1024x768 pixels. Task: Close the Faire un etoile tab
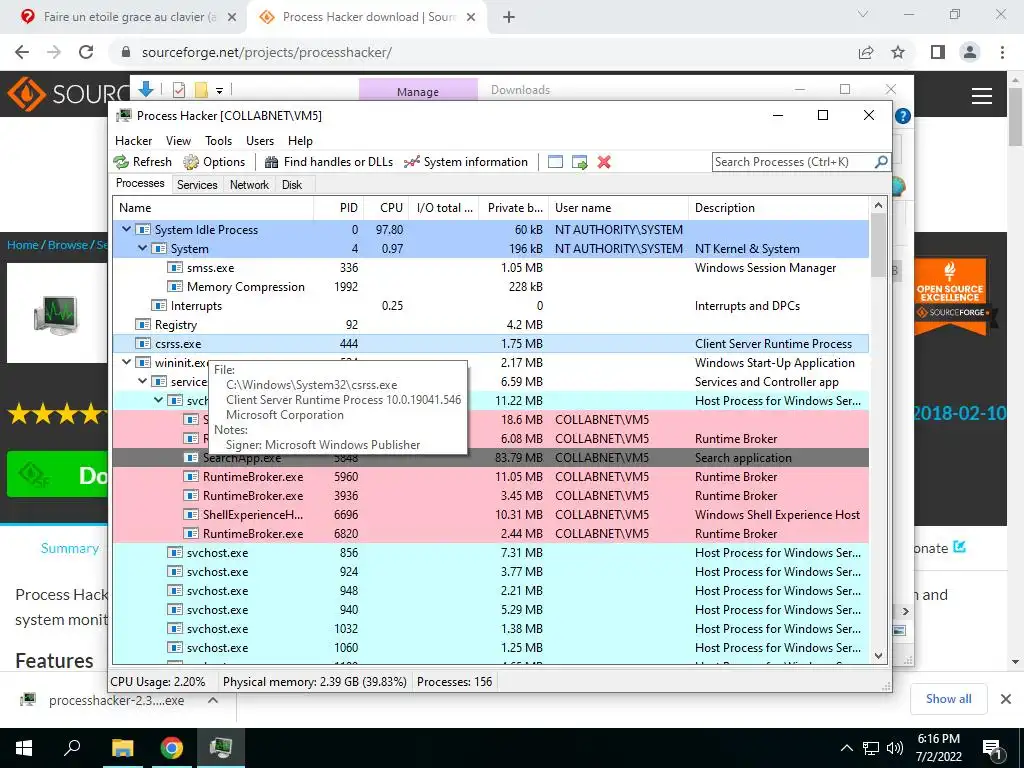(231, 17)
